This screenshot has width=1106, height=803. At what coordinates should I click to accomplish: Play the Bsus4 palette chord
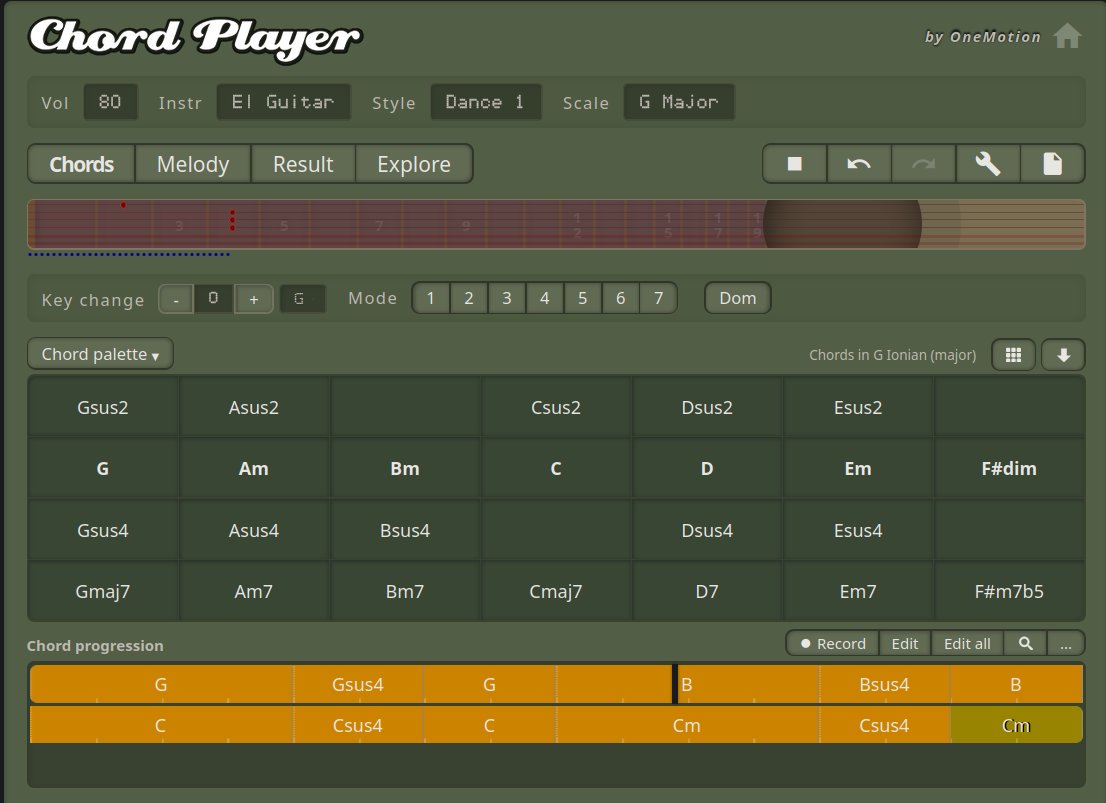pos(405,530)
